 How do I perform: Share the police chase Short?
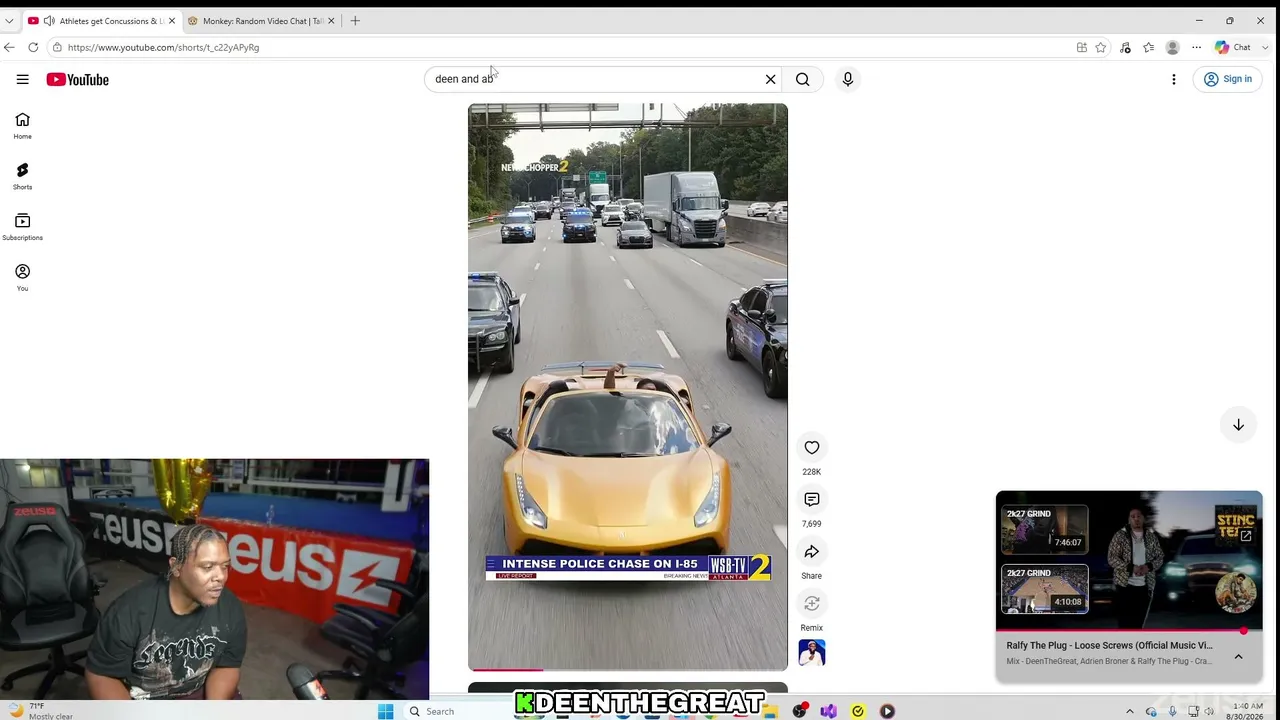(x=811, y=552)
